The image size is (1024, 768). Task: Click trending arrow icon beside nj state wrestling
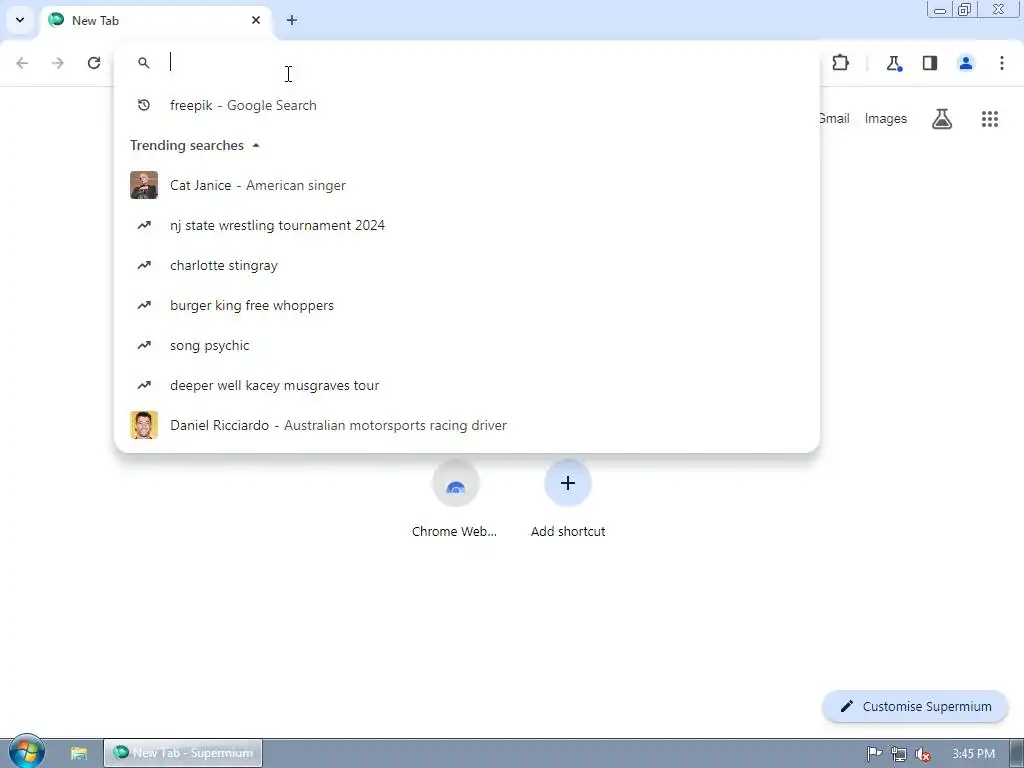click(x=144, y=225)
